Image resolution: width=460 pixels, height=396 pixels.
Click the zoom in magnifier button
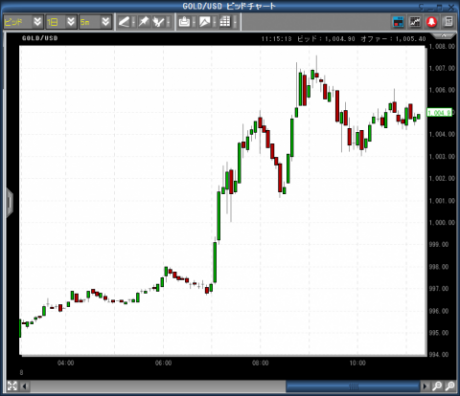tap(437, 386)
